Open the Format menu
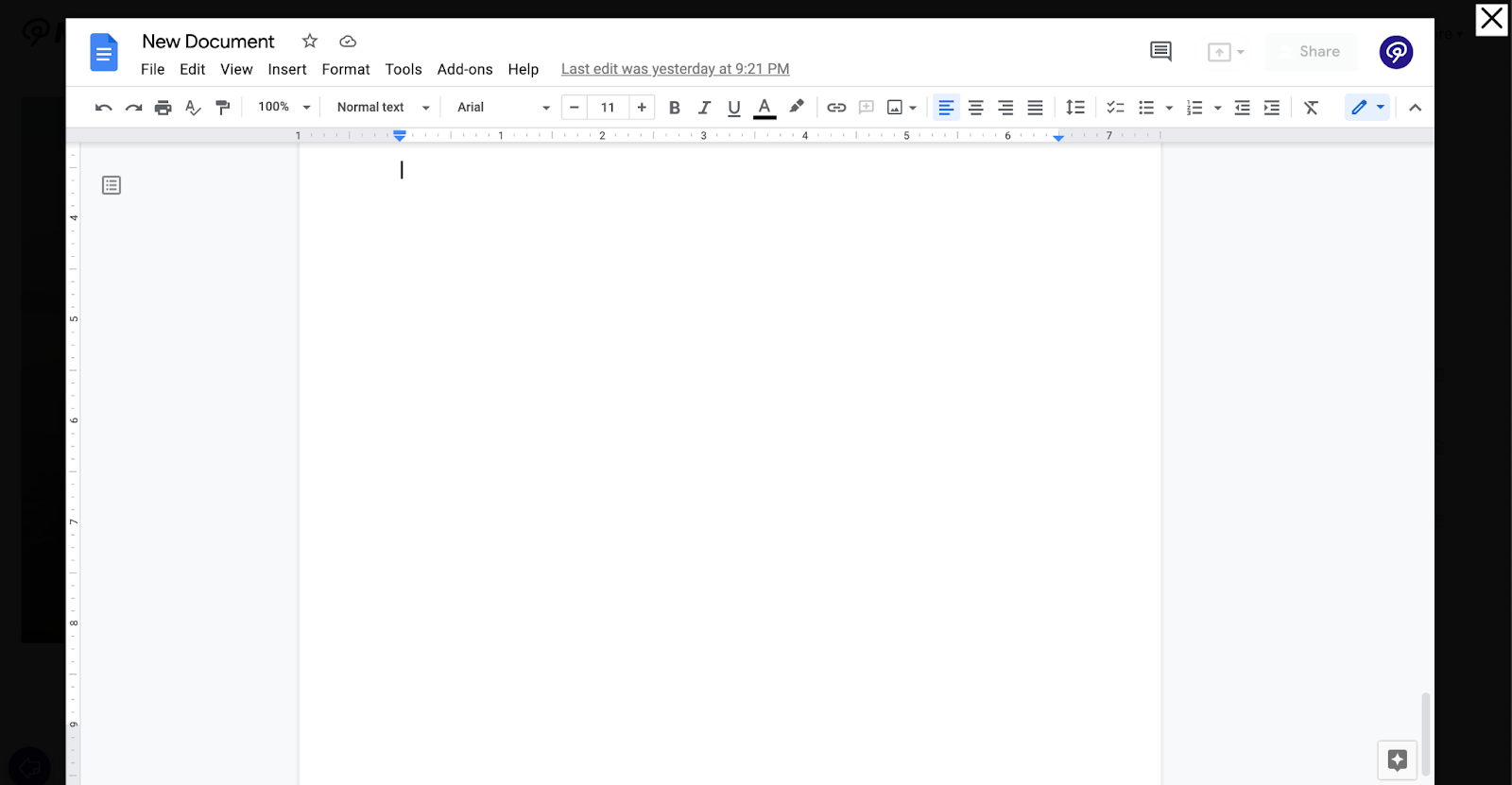The width and height of the screenshot is (1512, 785). pos(346,69)
